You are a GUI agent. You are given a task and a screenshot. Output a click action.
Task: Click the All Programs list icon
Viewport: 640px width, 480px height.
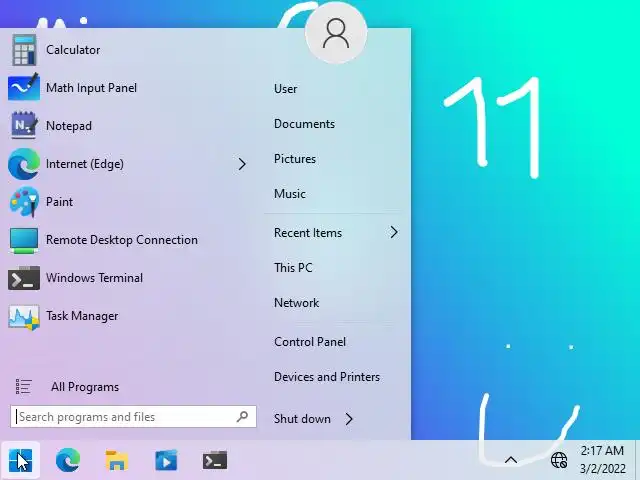[23, 387]
